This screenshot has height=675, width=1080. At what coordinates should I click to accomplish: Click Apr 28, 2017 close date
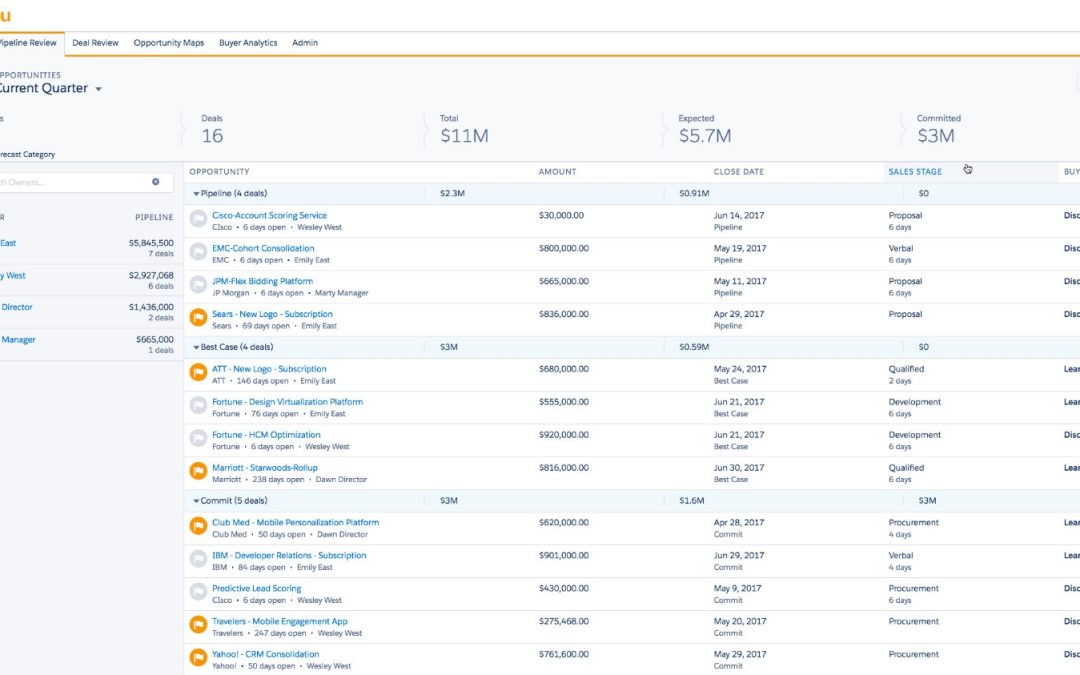click(738, 523)
